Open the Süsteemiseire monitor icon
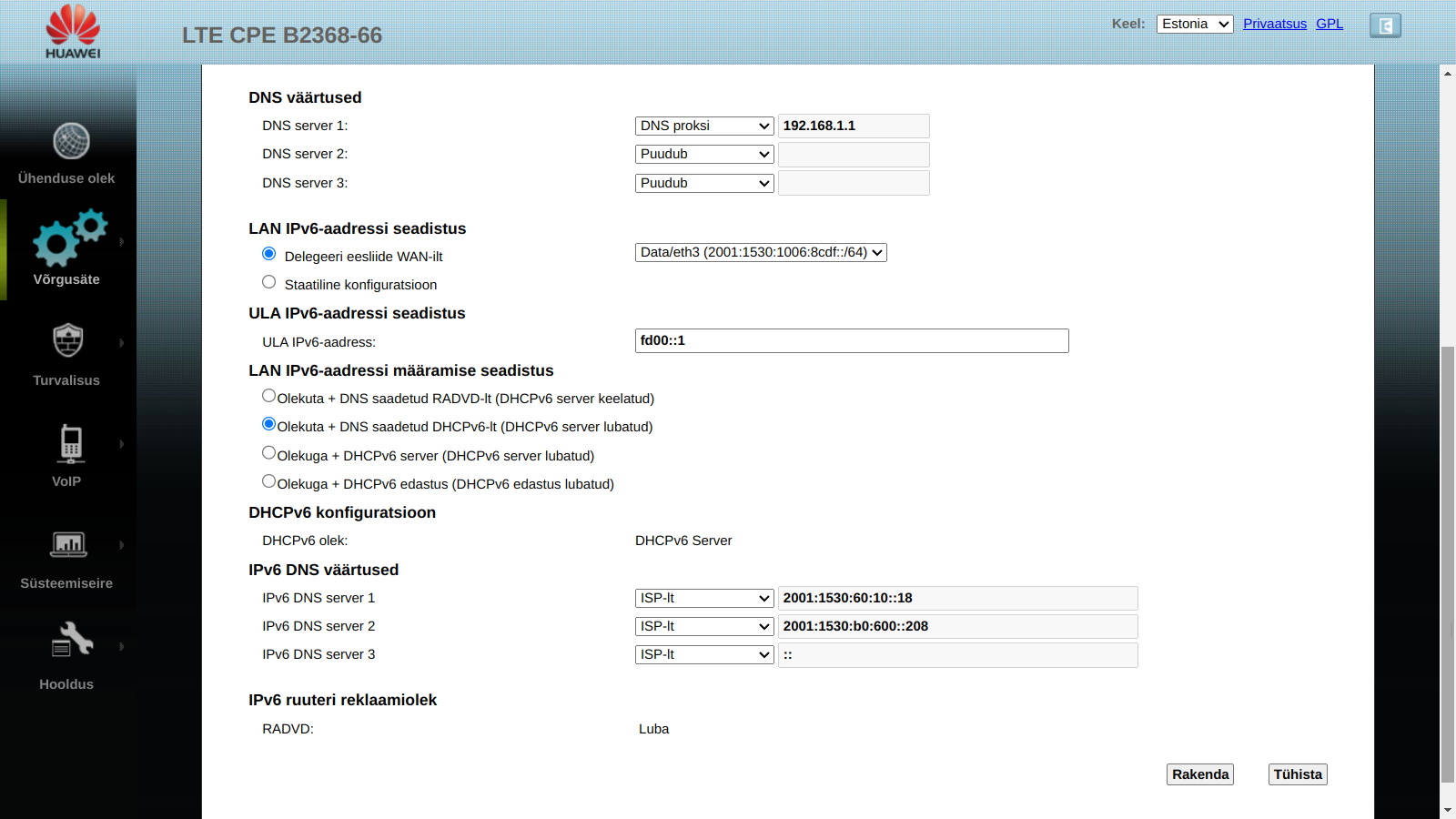This screenshot has height=819, width=1456. point(69,544)
